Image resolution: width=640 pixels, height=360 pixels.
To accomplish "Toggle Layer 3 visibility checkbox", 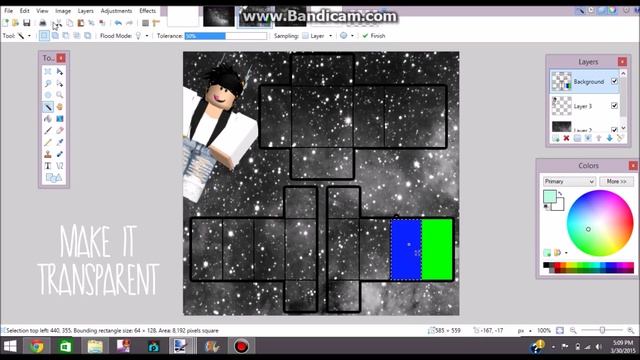I will pyautogui.click(x=614, y=106).
